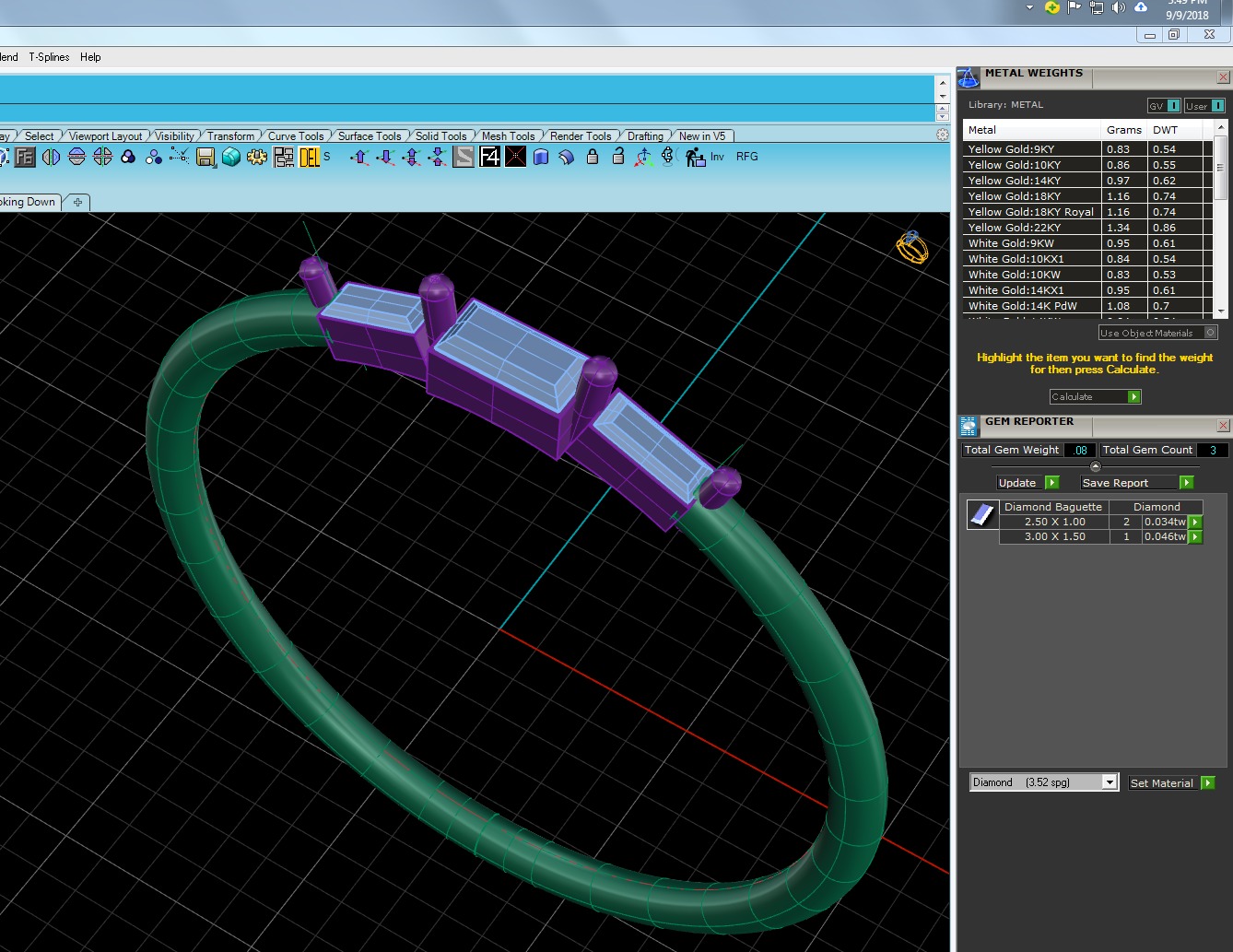Open the Select tab

point(39,135)
